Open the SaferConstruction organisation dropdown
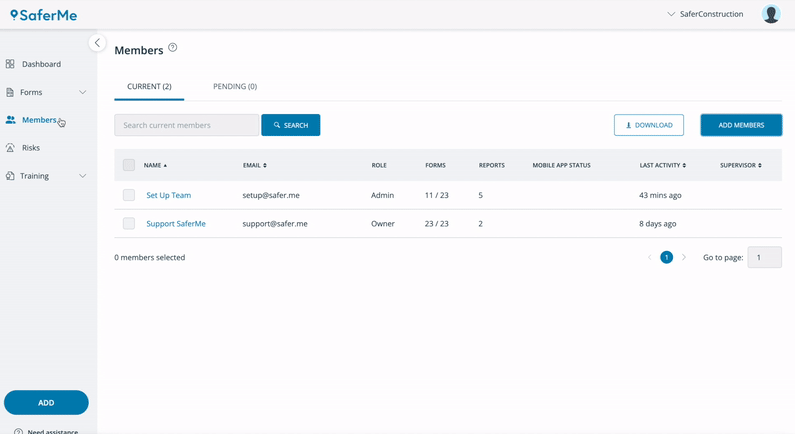The image size is (795, 434). click(705, 14)
